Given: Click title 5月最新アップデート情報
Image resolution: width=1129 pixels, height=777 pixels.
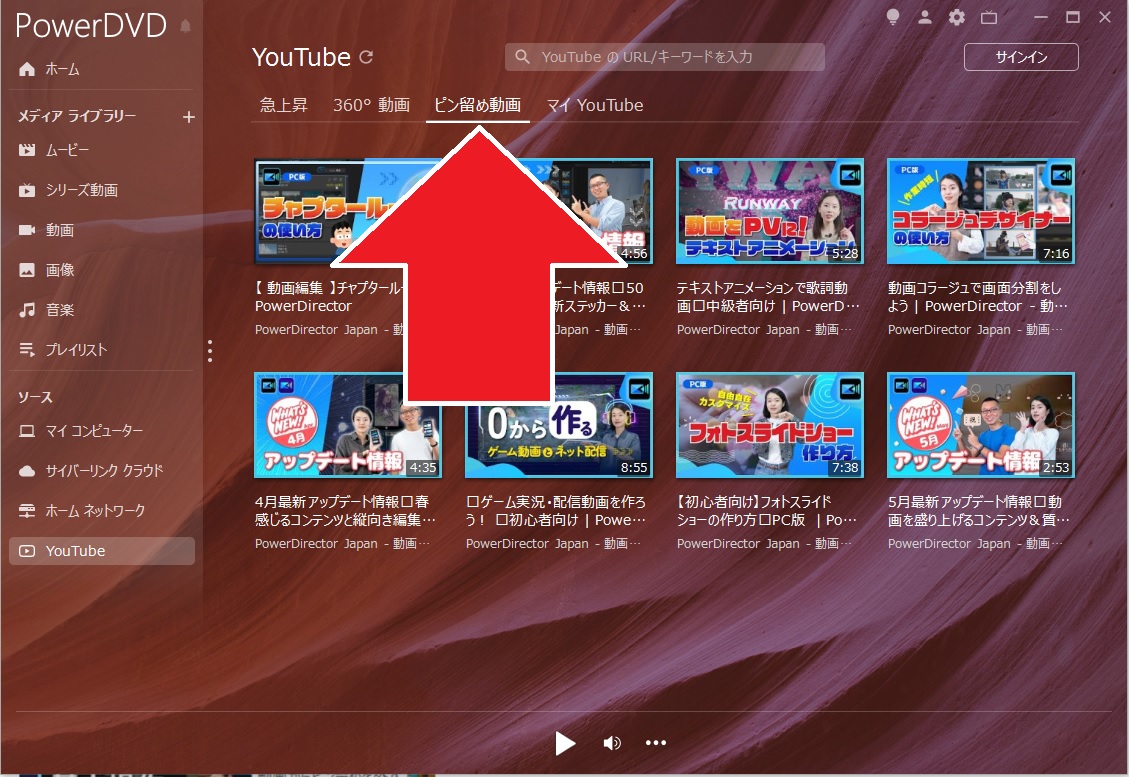Looking at the screenshot, I should pos(979,511).
